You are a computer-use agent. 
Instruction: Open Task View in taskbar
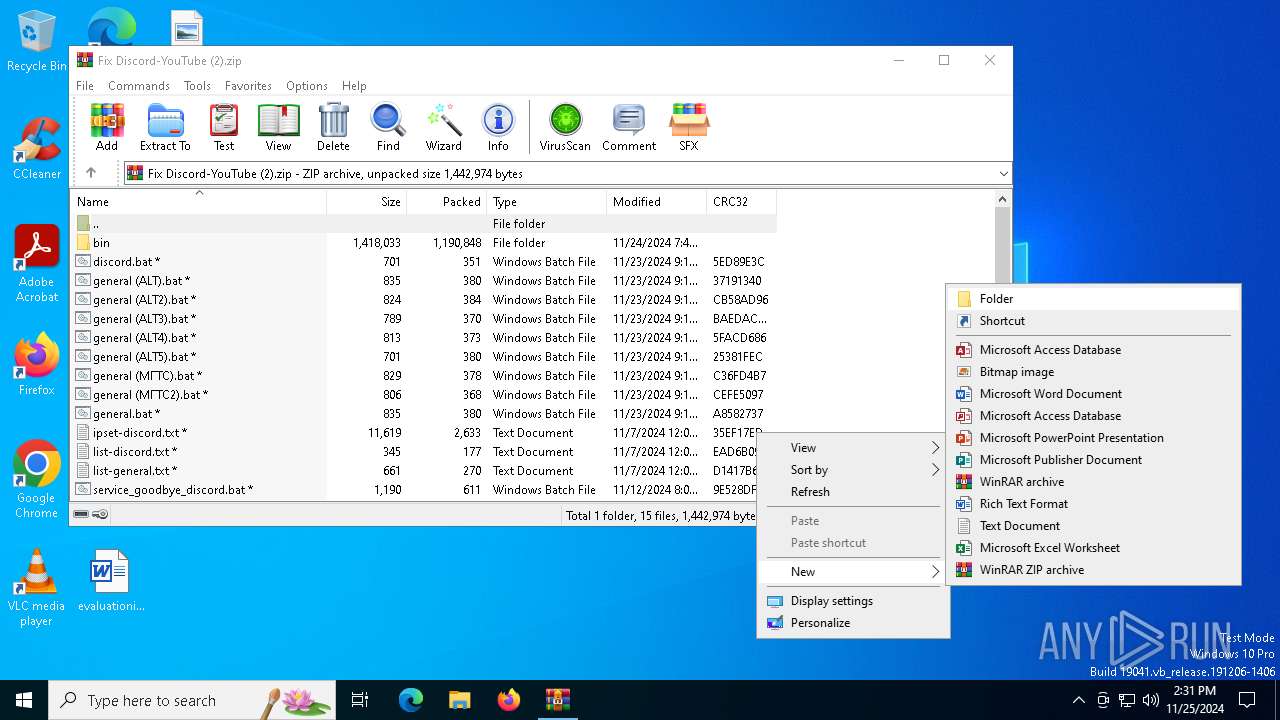360,700
